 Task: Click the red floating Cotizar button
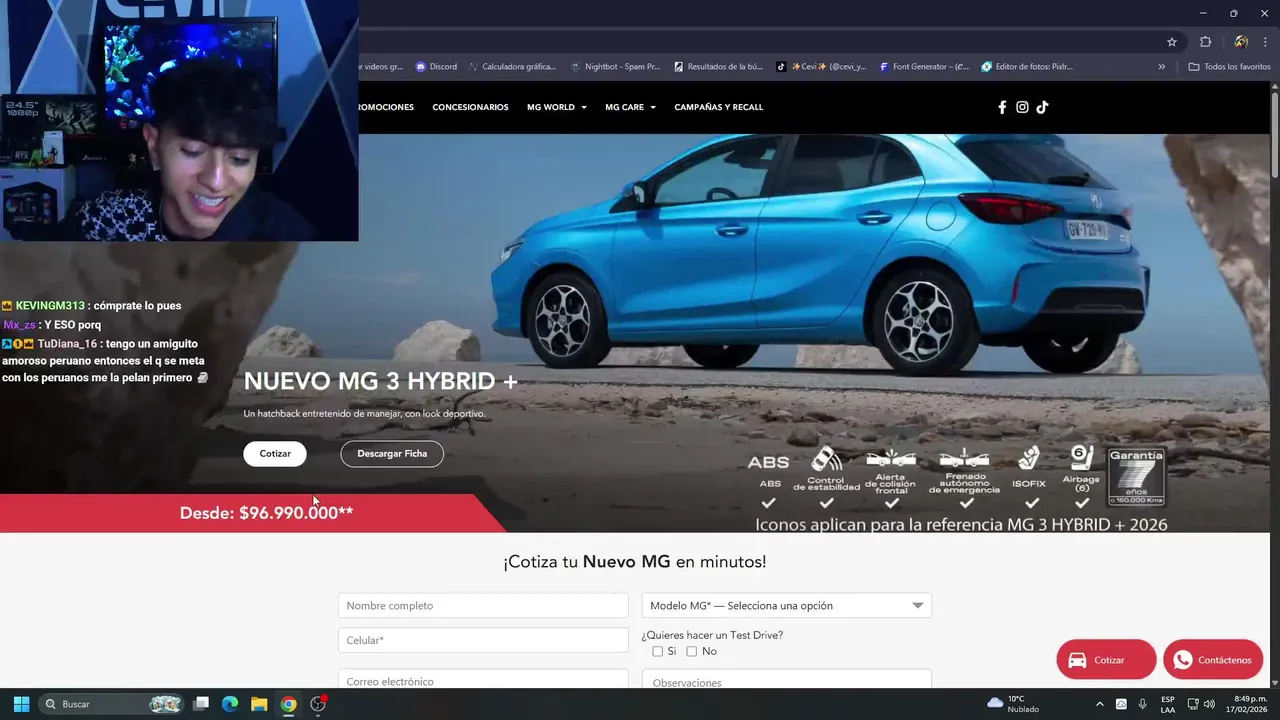click(1106, 660)
